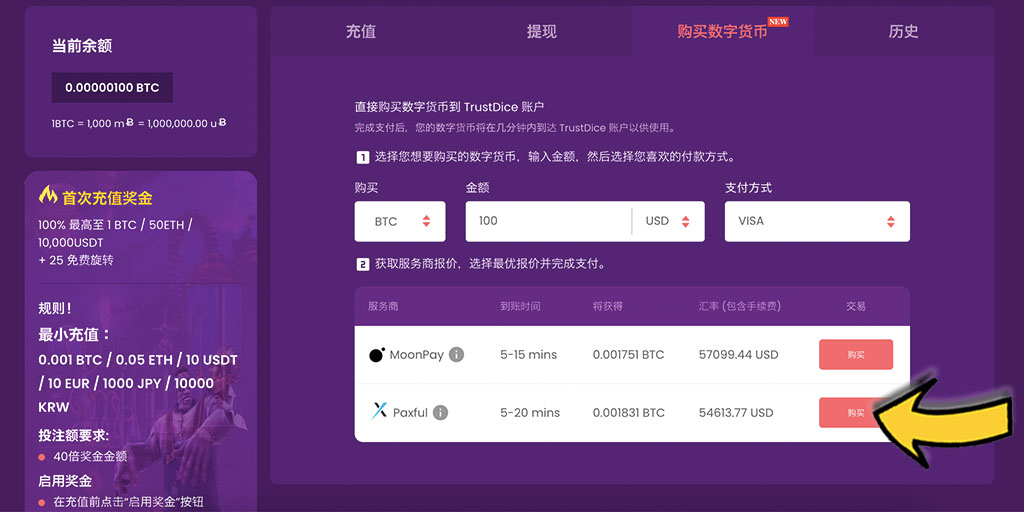Viewport: 1024px width, 512px height.
Task: Click the 支付方式 field label
Action: (x=748, y=188)
